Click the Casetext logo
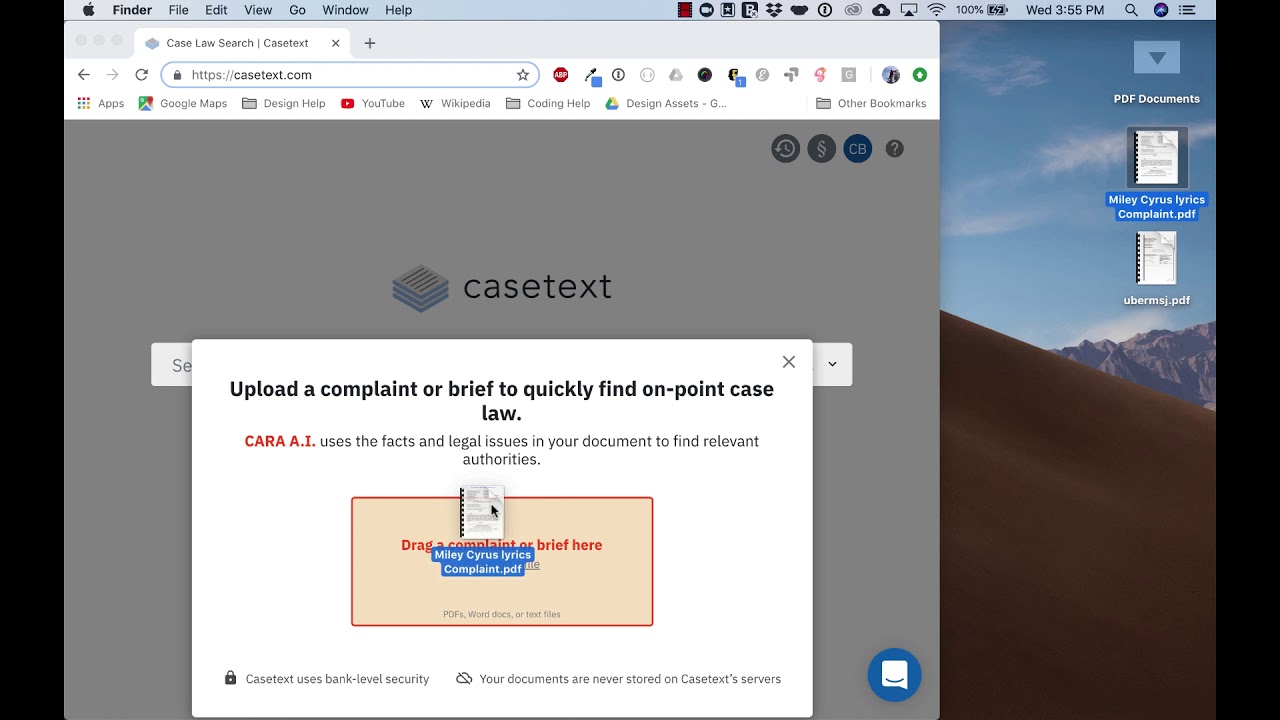Image resolution: width=1280 pixels, height=720 pixels. (x=502, y=288)
